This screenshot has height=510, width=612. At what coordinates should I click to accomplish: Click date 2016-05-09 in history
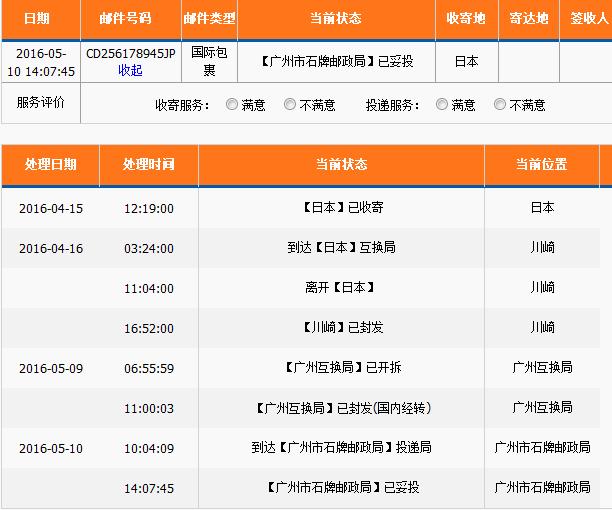point(51,368)
